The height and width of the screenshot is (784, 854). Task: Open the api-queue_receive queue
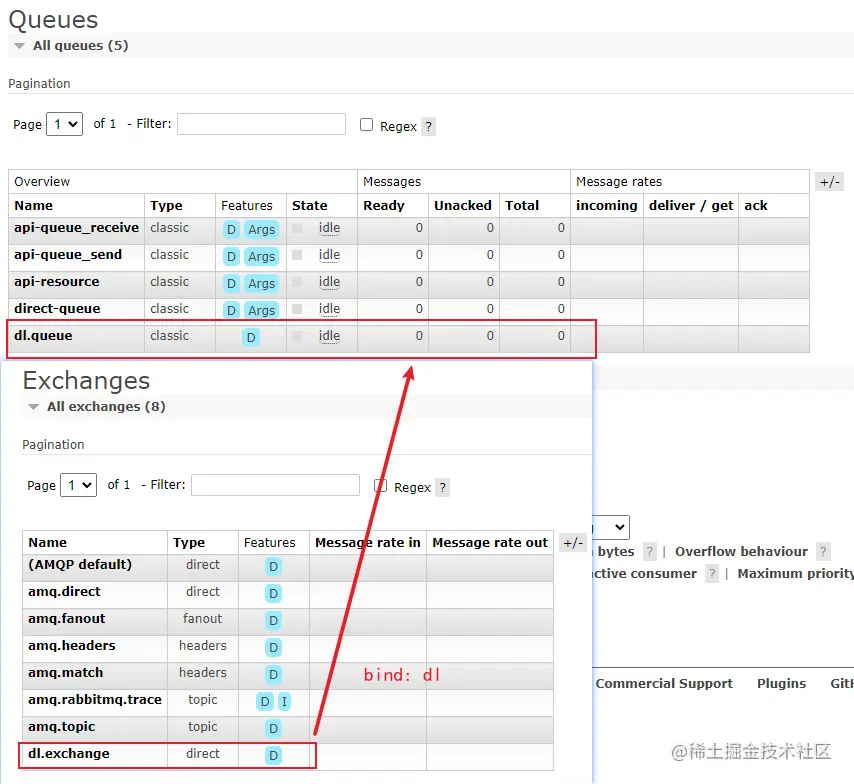point(76,228)
